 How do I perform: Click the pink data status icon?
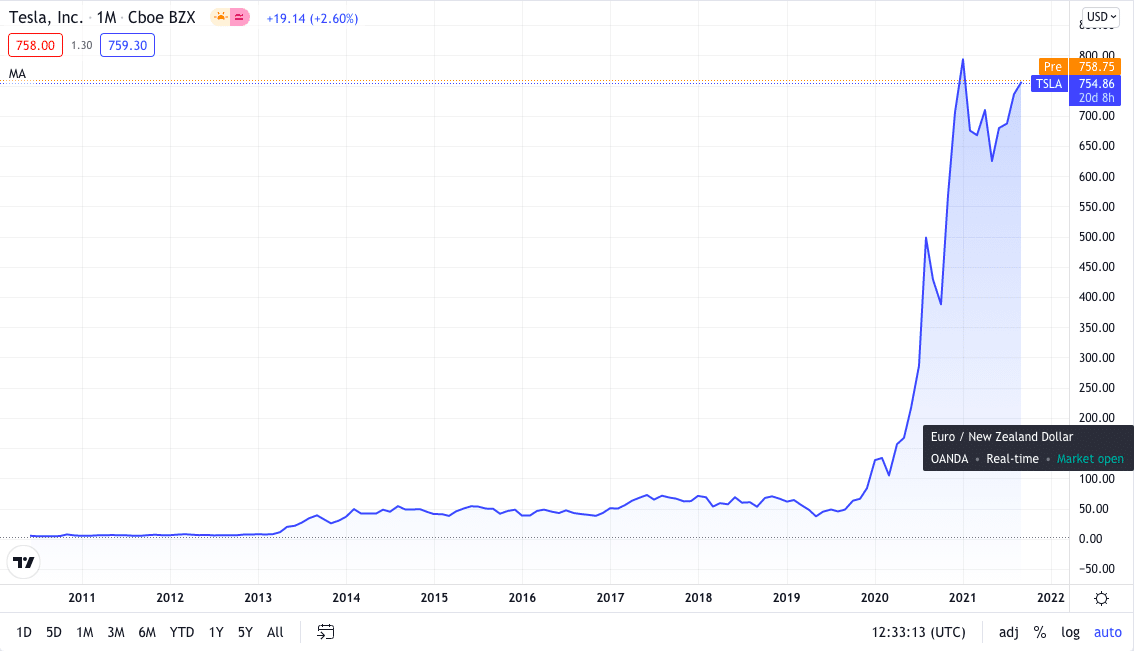coord(239,17)
